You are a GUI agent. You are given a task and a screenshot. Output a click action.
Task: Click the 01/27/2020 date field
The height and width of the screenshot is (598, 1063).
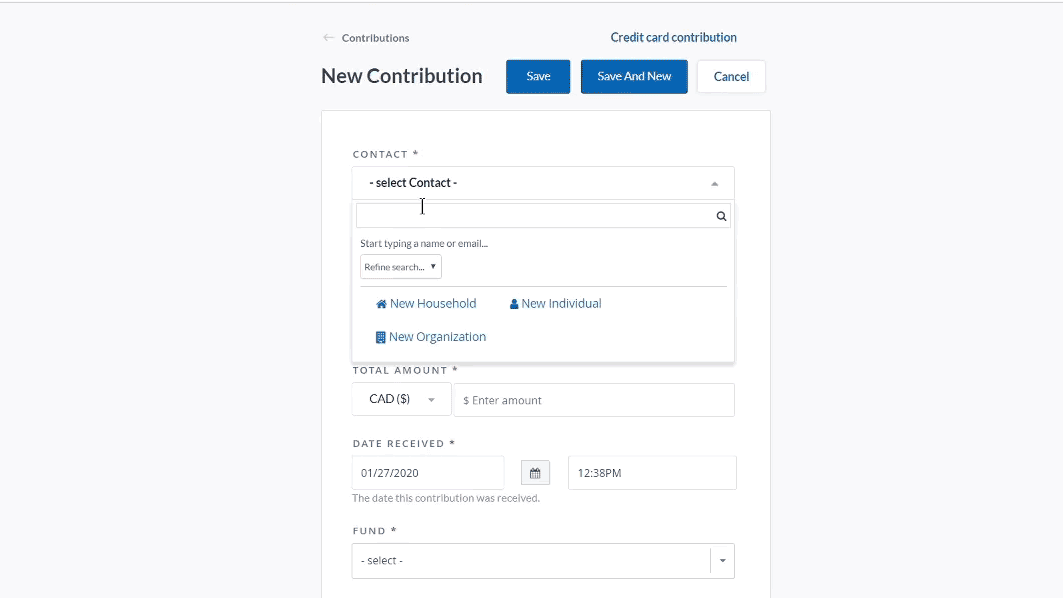(427, 472)
